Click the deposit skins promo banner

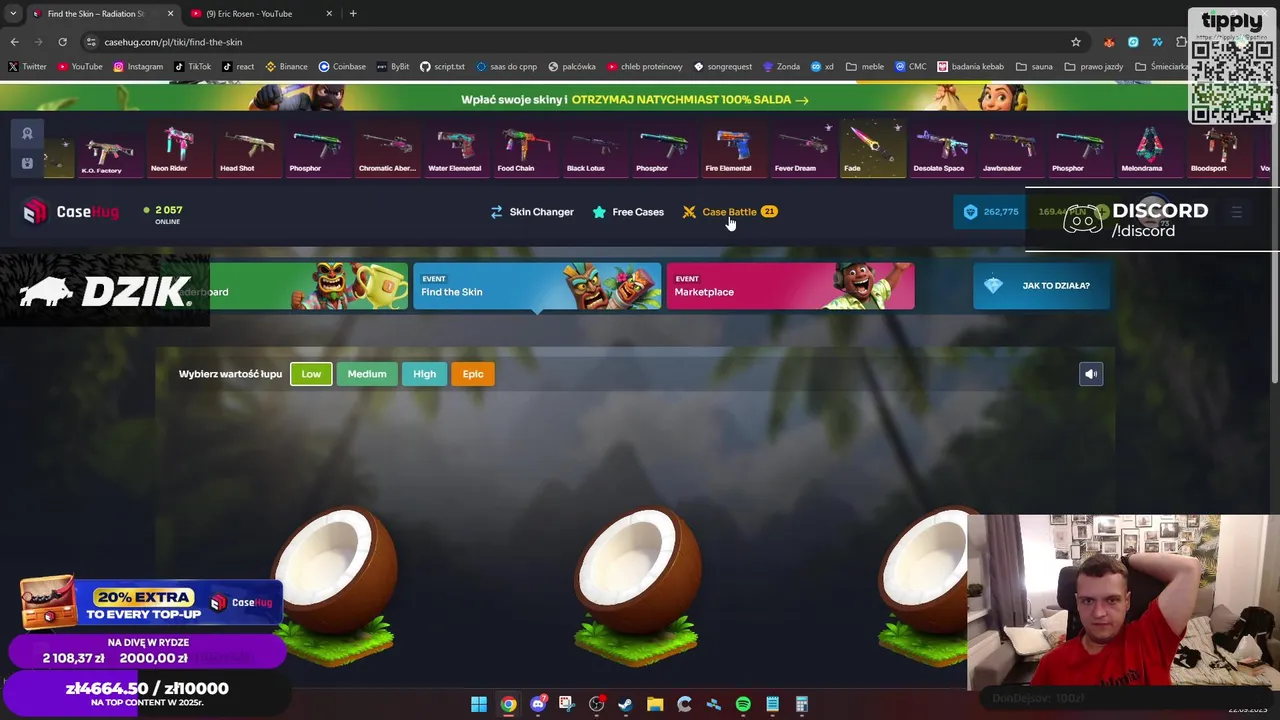(x=635, y=99)
